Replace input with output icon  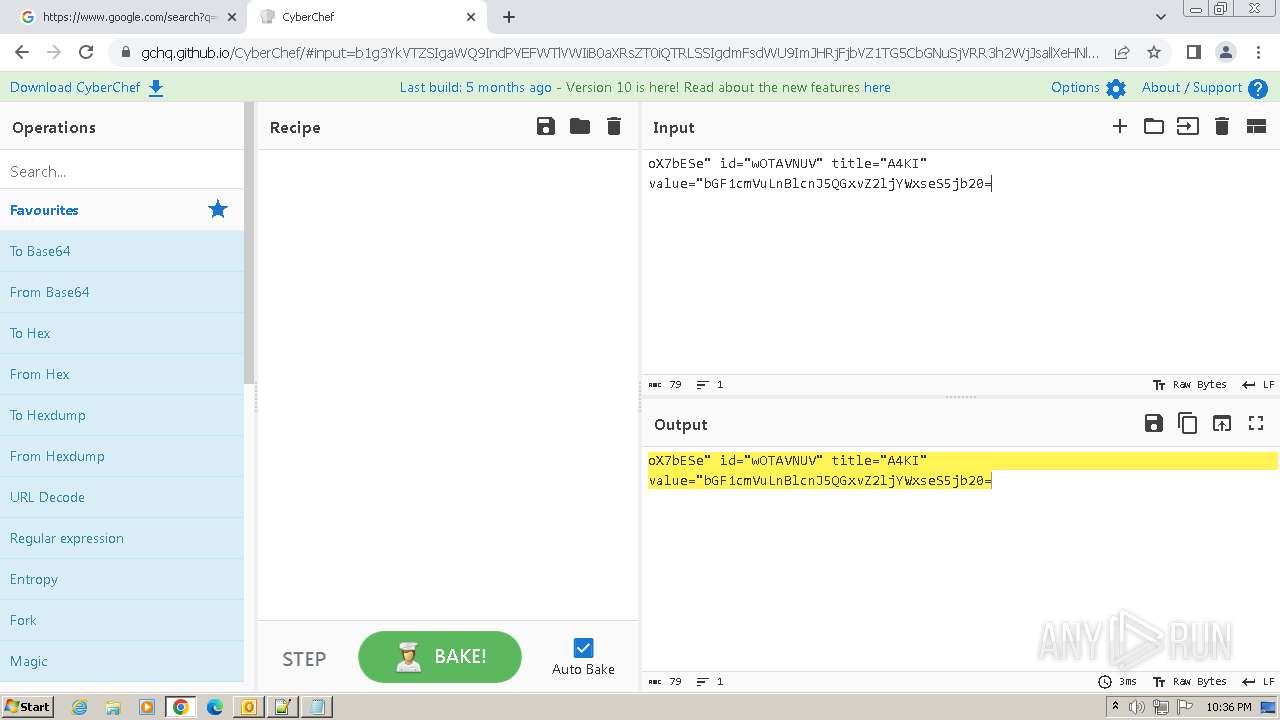[x=1222, y=423]
